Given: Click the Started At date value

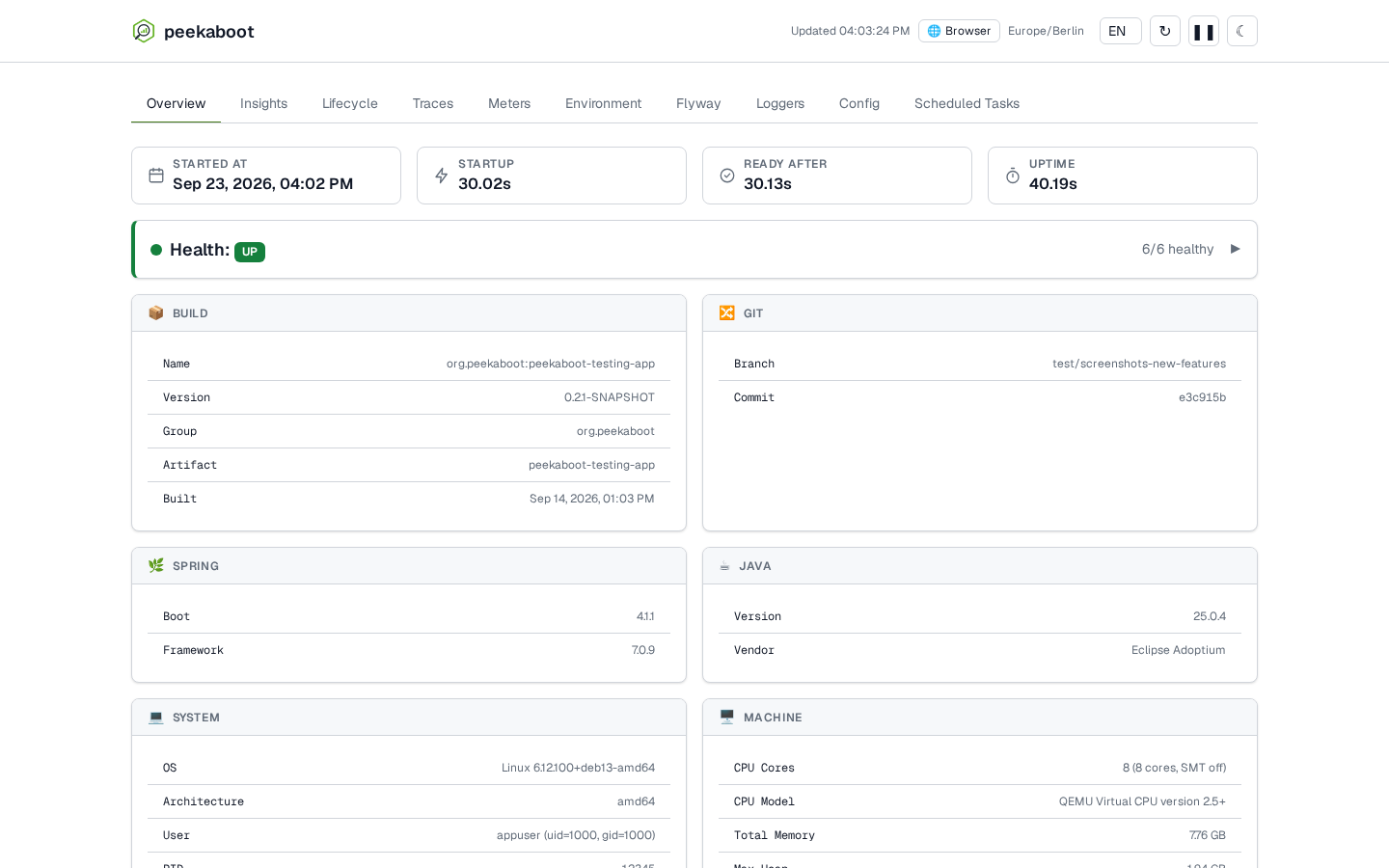Looking at the screenshot, I should 262,184.
